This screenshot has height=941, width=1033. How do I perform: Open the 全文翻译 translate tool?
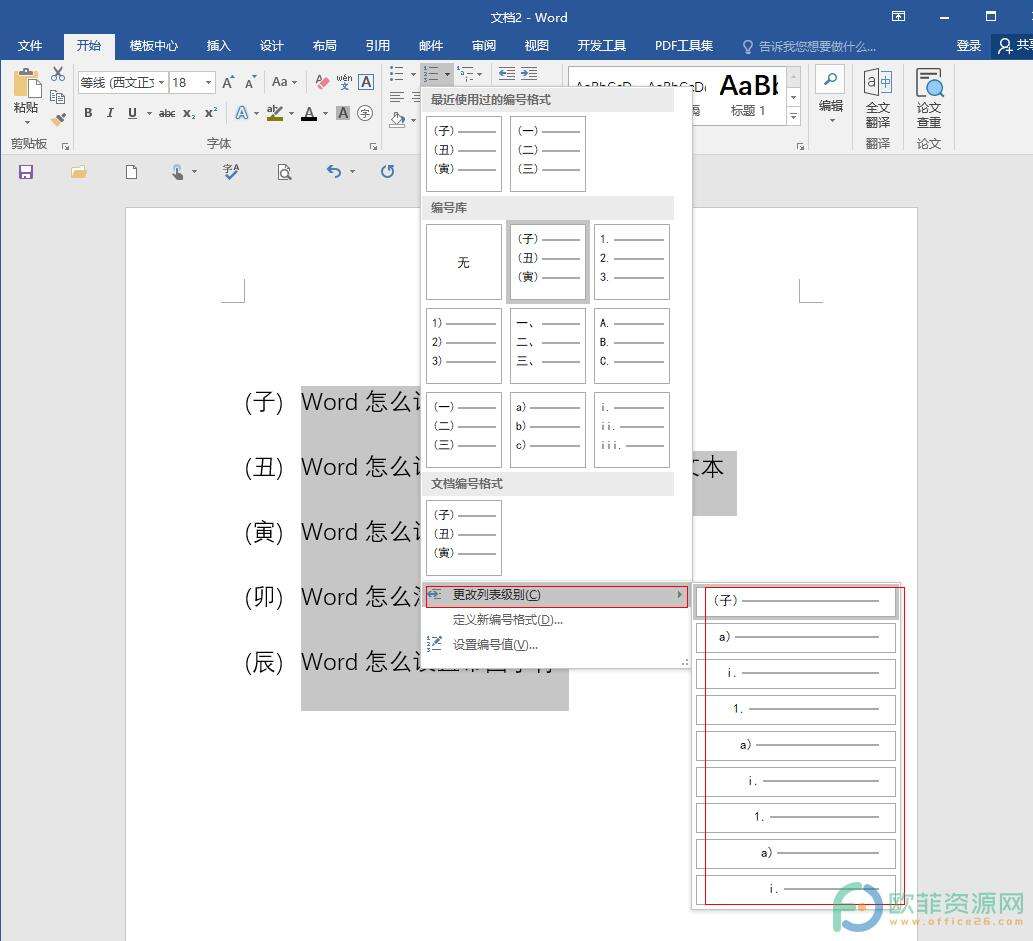[x=878, y=98]
